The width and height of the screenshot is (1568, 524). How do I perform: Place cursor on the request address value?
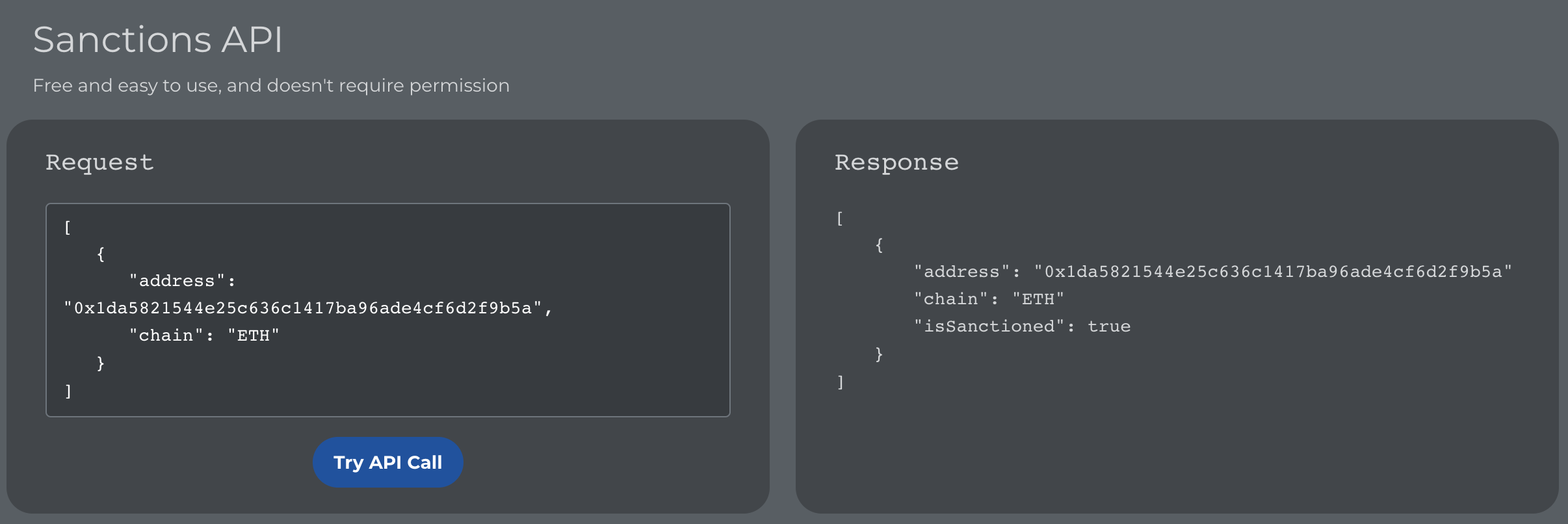pos(303,308)
